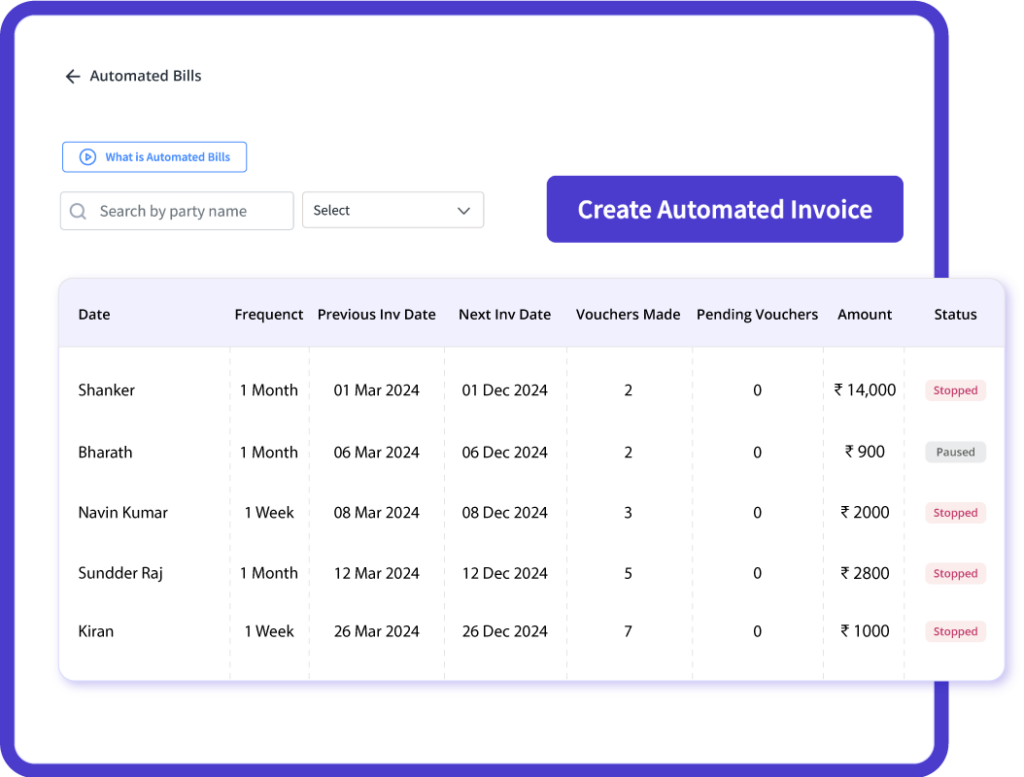The height and width of the screenshot is (777, 1024).
Task: Select the Navin Kumar party row
Action: (x=123, y=513)
